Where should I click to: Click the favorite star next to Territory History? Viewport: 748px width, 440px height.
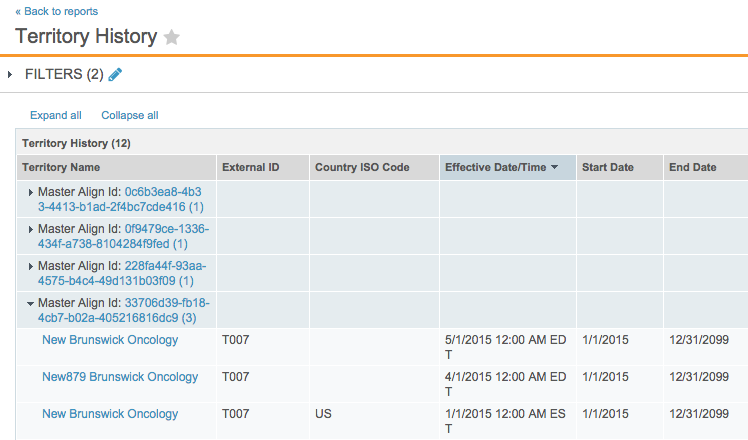click(172, 37)
